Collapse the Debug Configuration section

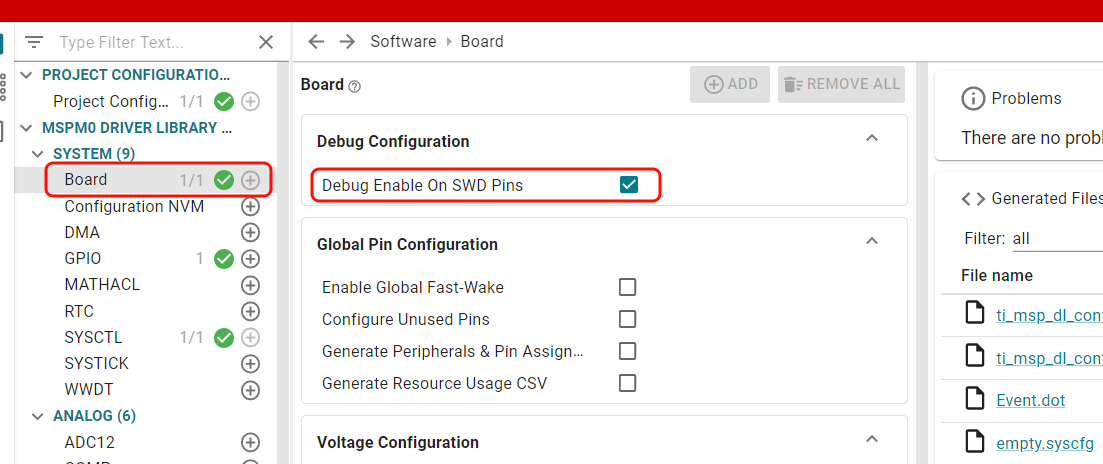coord(872,138)
